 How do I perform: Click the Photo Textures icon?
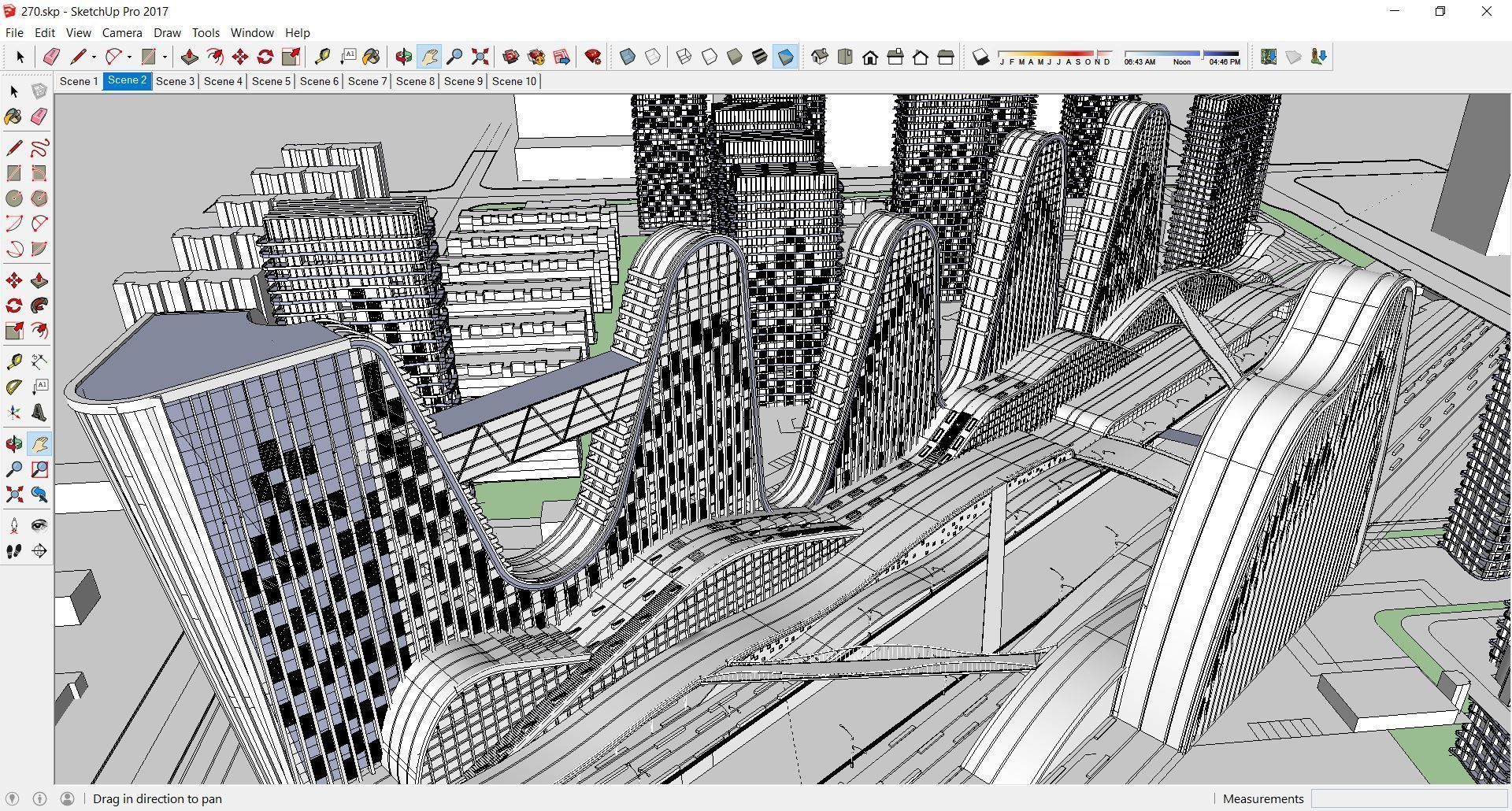click(1318, 57)
